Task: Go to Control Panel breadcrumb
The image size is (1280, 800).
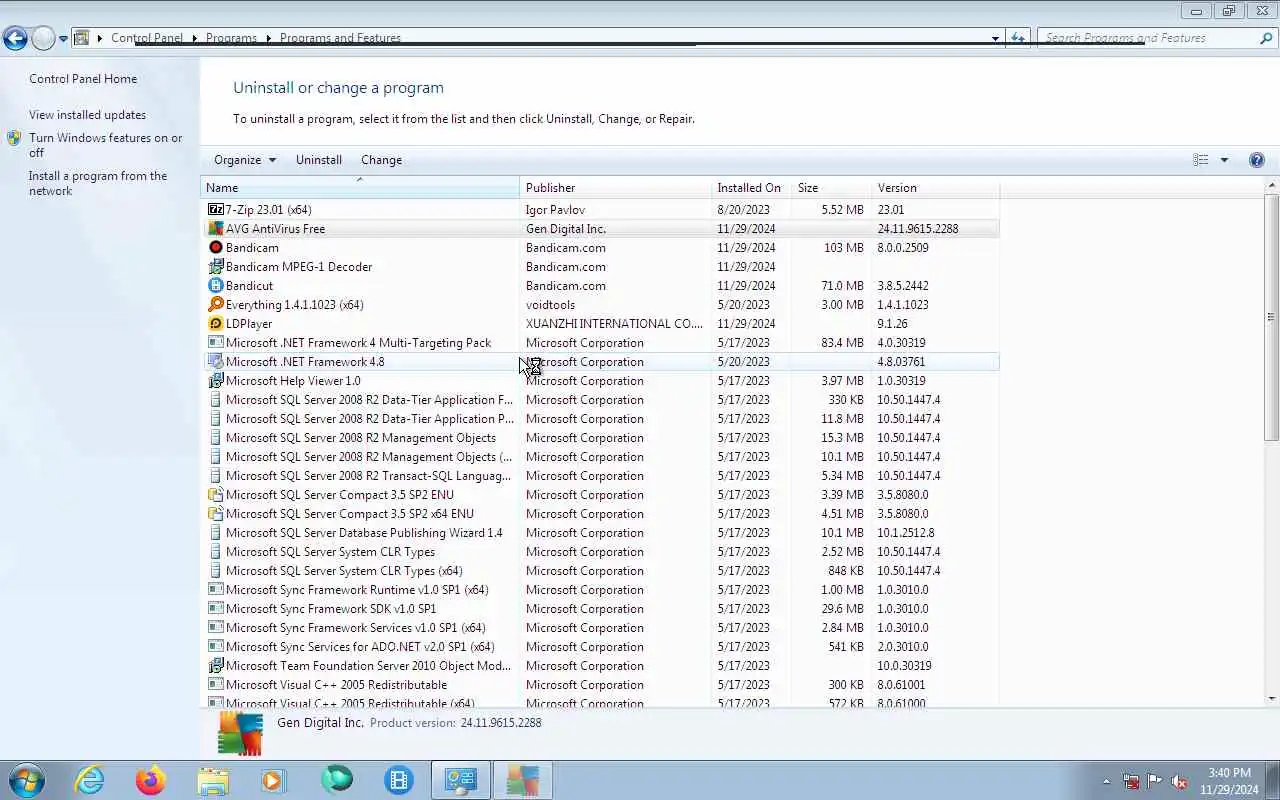Action: point(147,38)
